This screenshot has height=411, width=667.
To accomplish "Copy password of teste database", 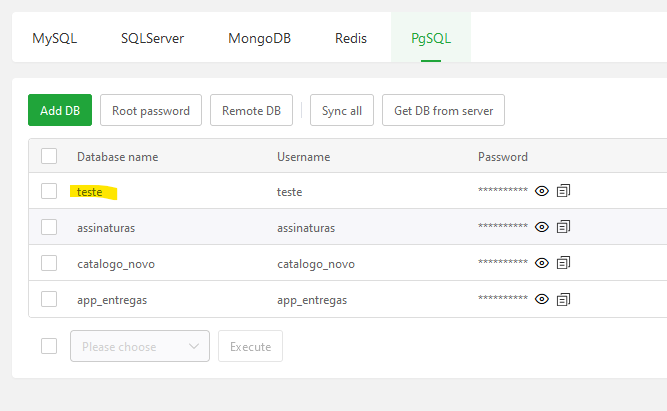I will tap(563, 191).
